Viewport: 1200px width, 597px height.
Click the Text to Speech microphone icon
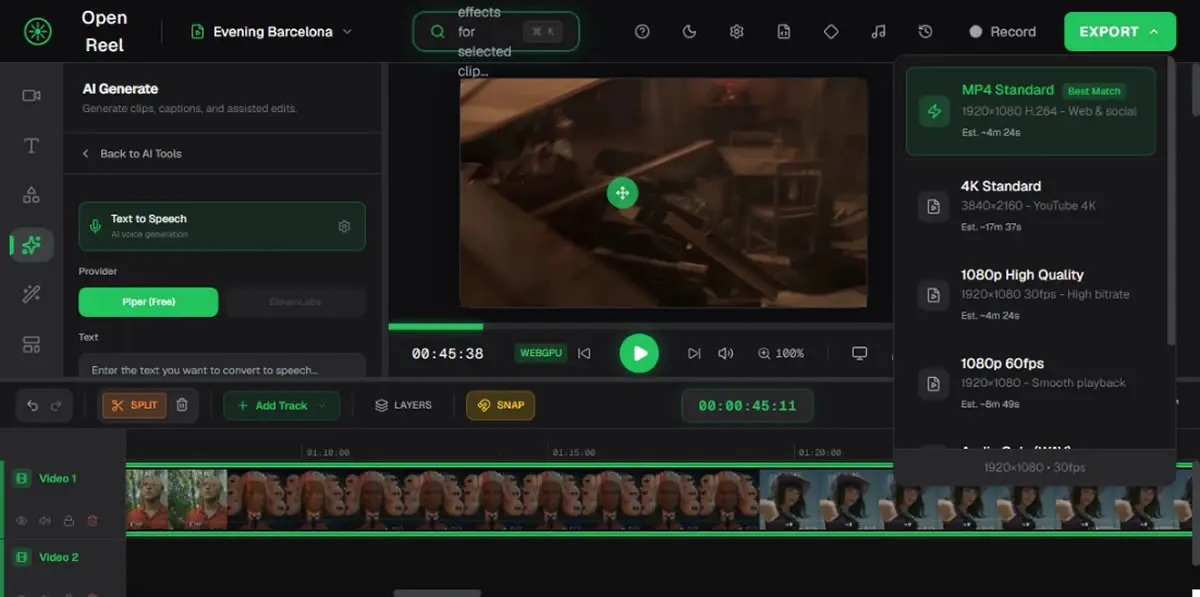pyautogui.click(x=95, y=226)
